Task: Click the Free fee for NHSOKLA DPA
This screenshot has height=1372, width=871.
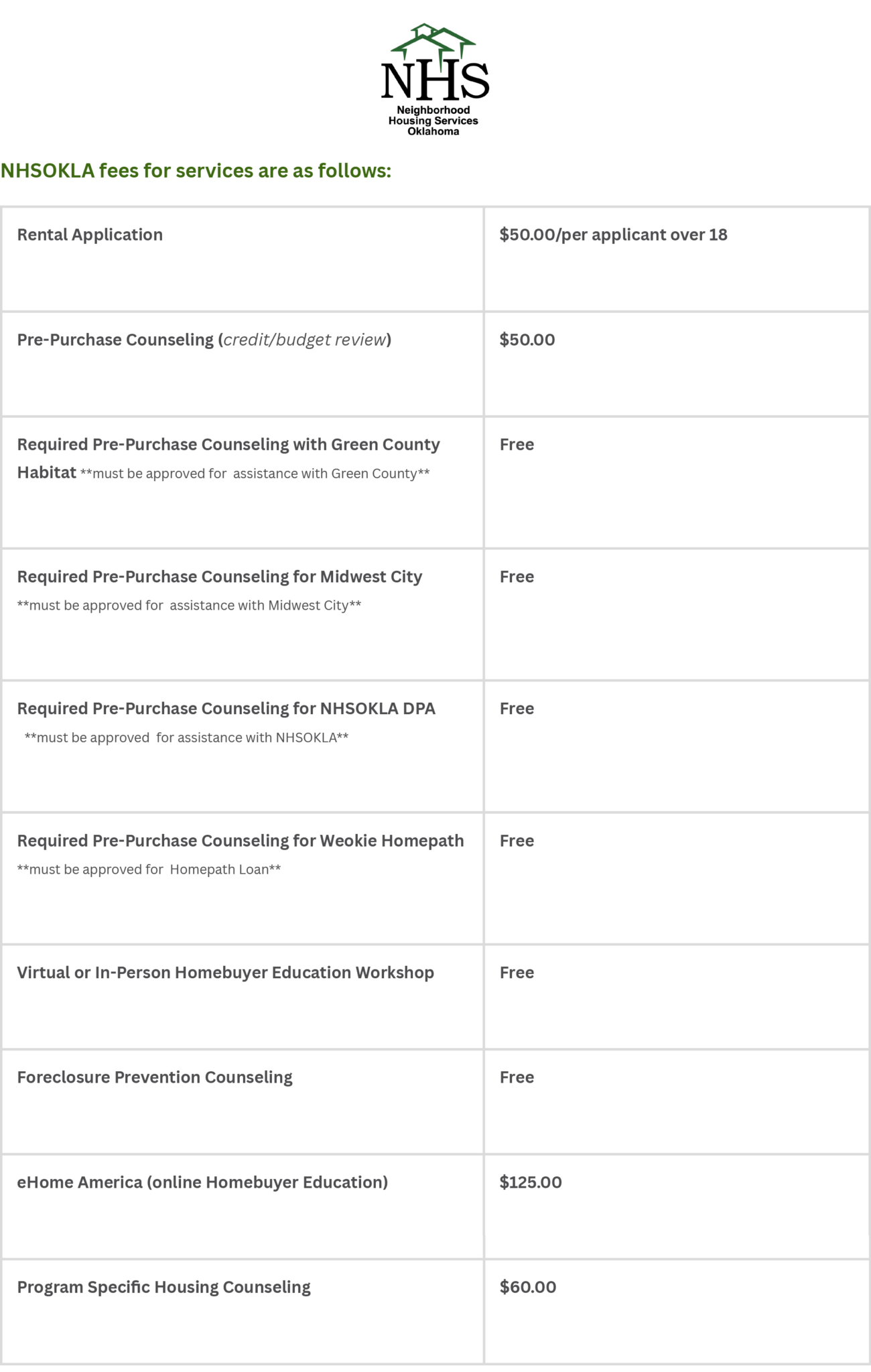Action: click(517, 709)
